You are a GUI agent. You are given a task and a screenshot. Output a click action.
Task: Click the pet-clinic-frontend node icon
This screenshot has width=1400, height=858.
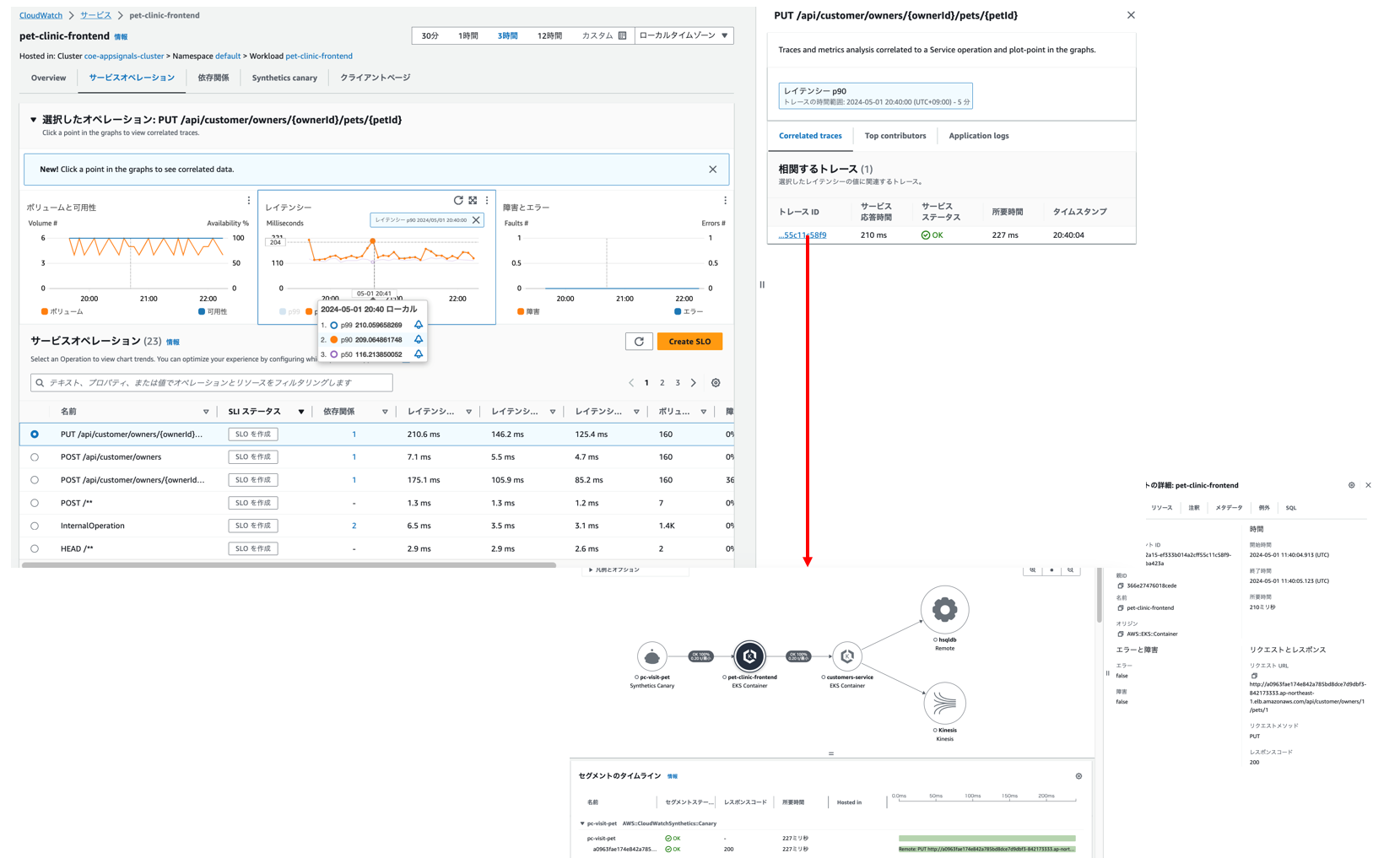[x=749, y=656]
